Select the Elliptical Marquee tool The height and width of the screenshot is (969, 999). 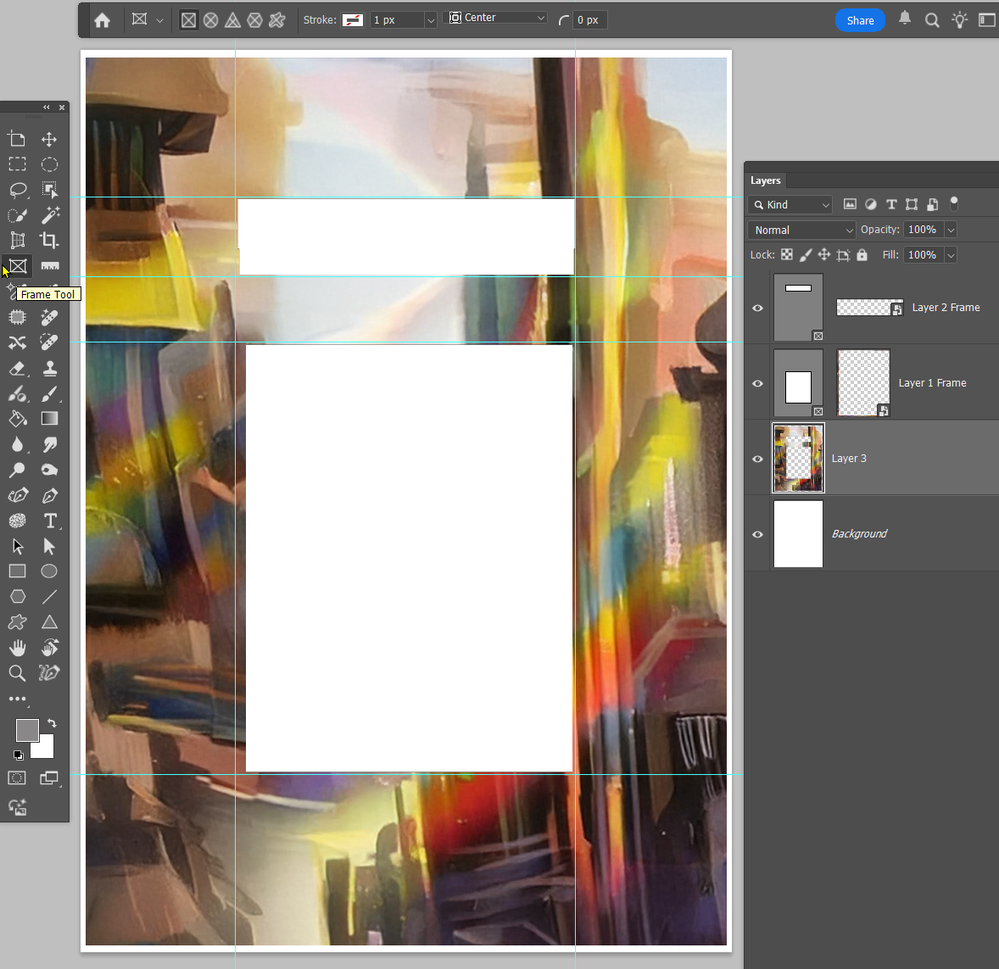pos(49,164)
